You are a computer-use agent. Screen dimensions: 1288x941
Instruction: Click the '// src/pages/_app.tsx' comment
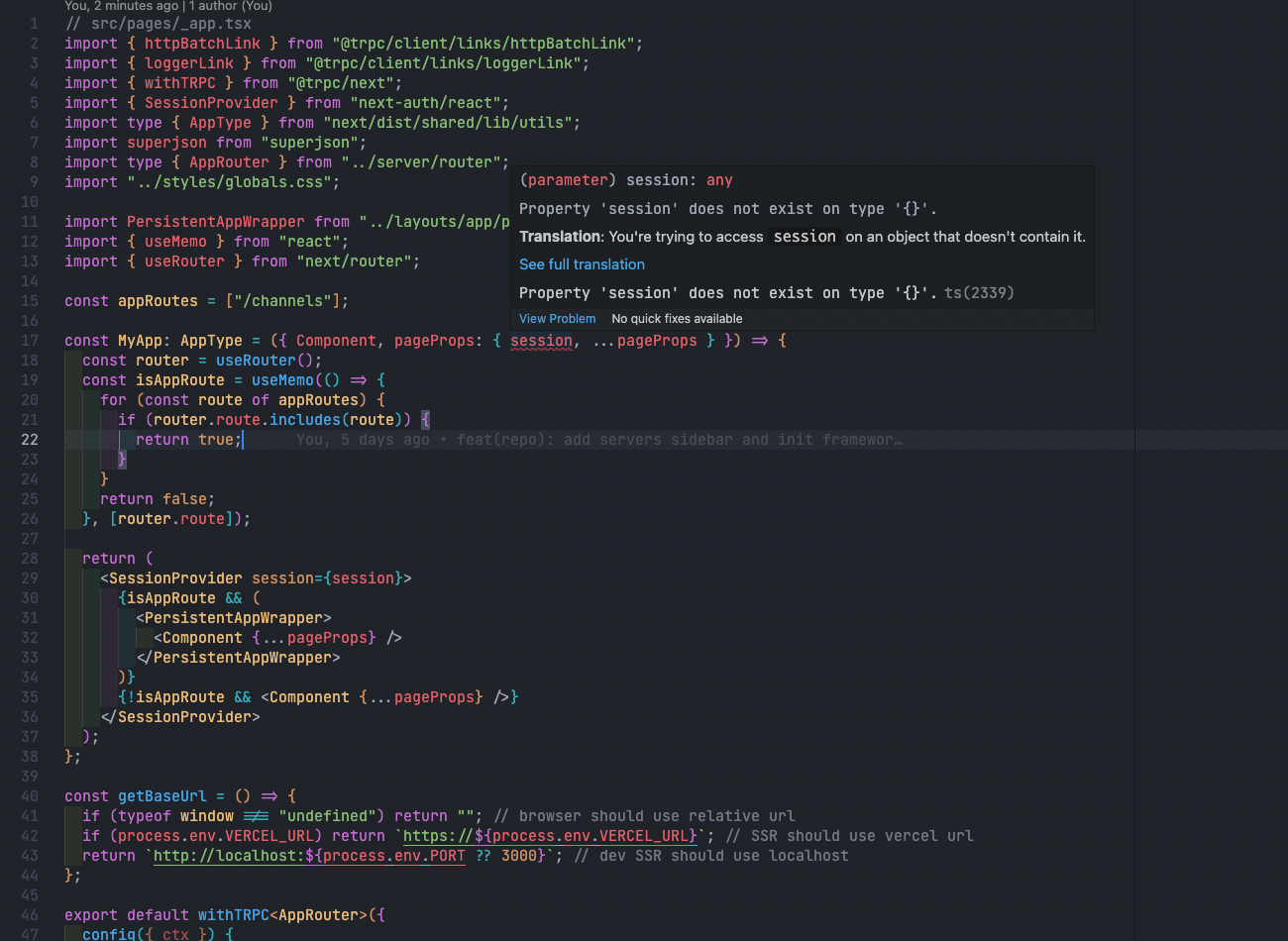pyautogui.click(x=159, y=24)
